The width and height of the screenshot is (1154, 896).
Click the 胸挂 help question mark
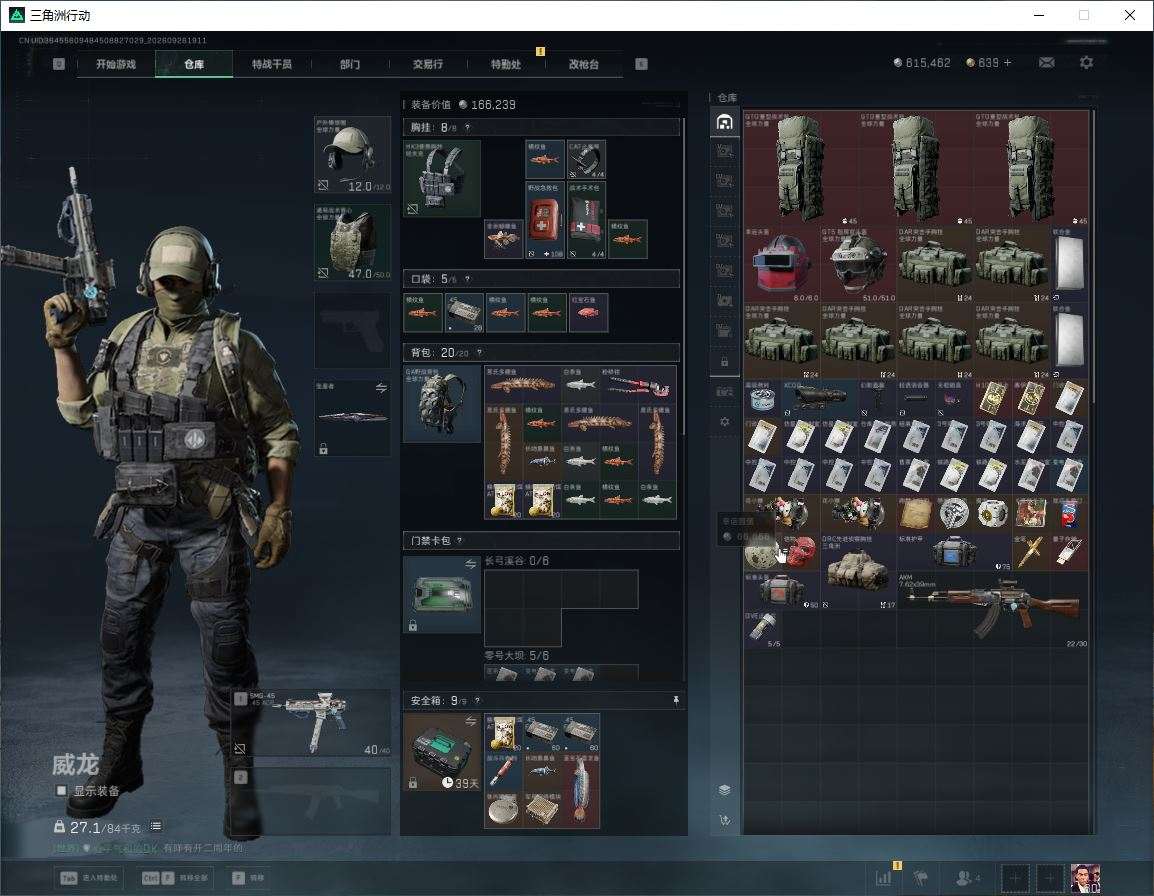[467, 127]
